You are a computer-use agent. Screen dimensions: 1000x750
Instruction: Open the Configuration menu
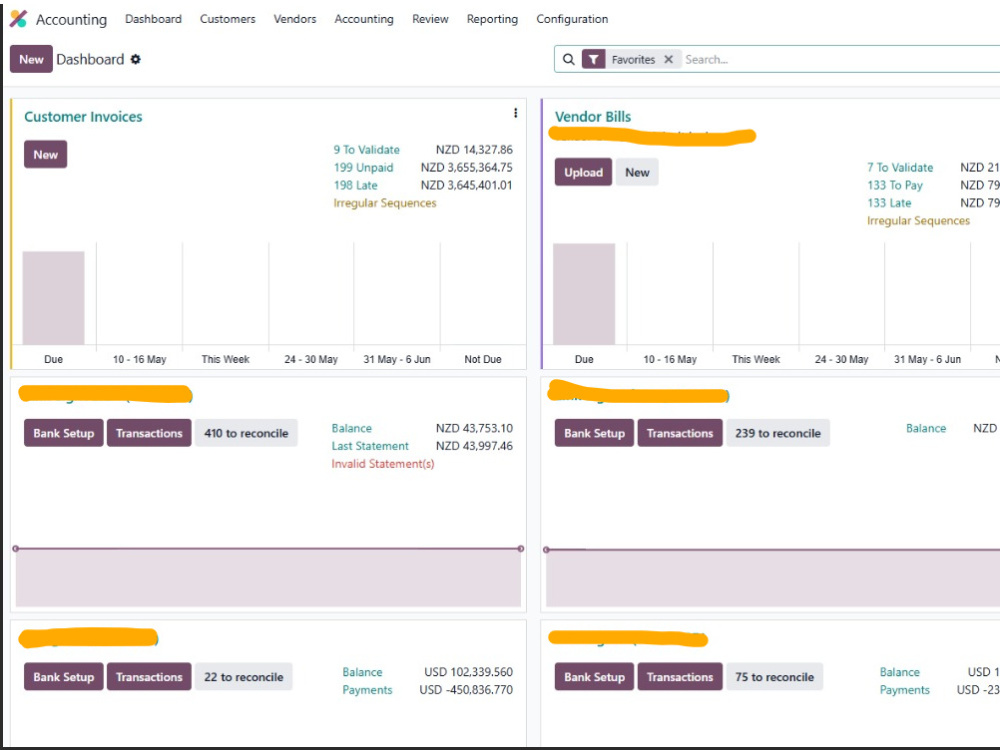click(572, 19)
